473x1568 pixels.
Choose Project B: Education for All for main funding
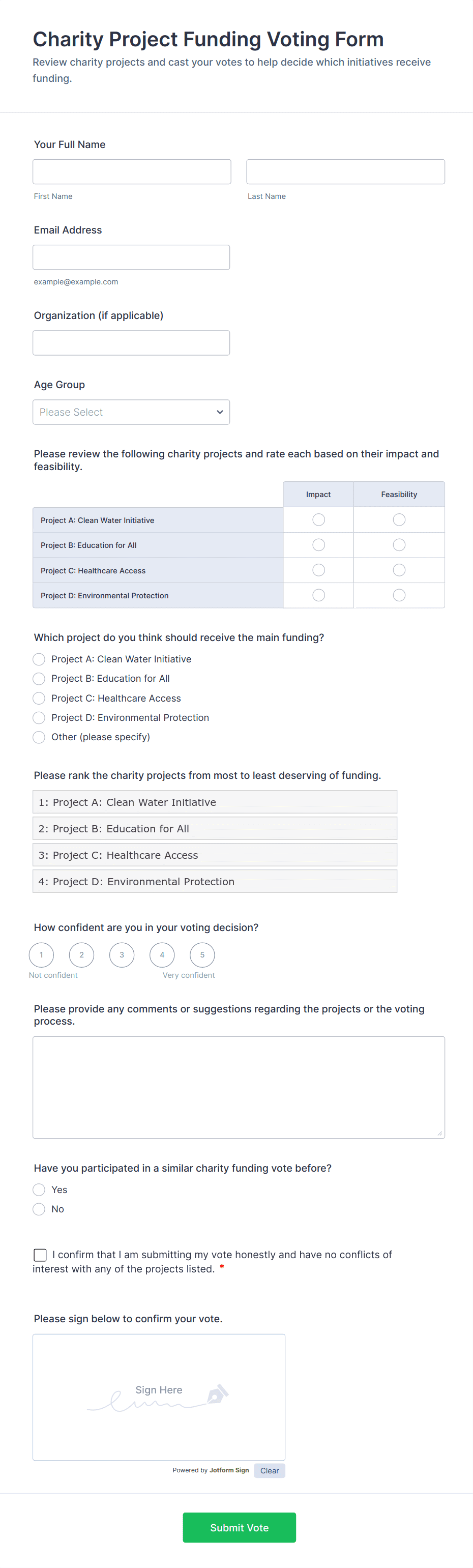point(39,679)
